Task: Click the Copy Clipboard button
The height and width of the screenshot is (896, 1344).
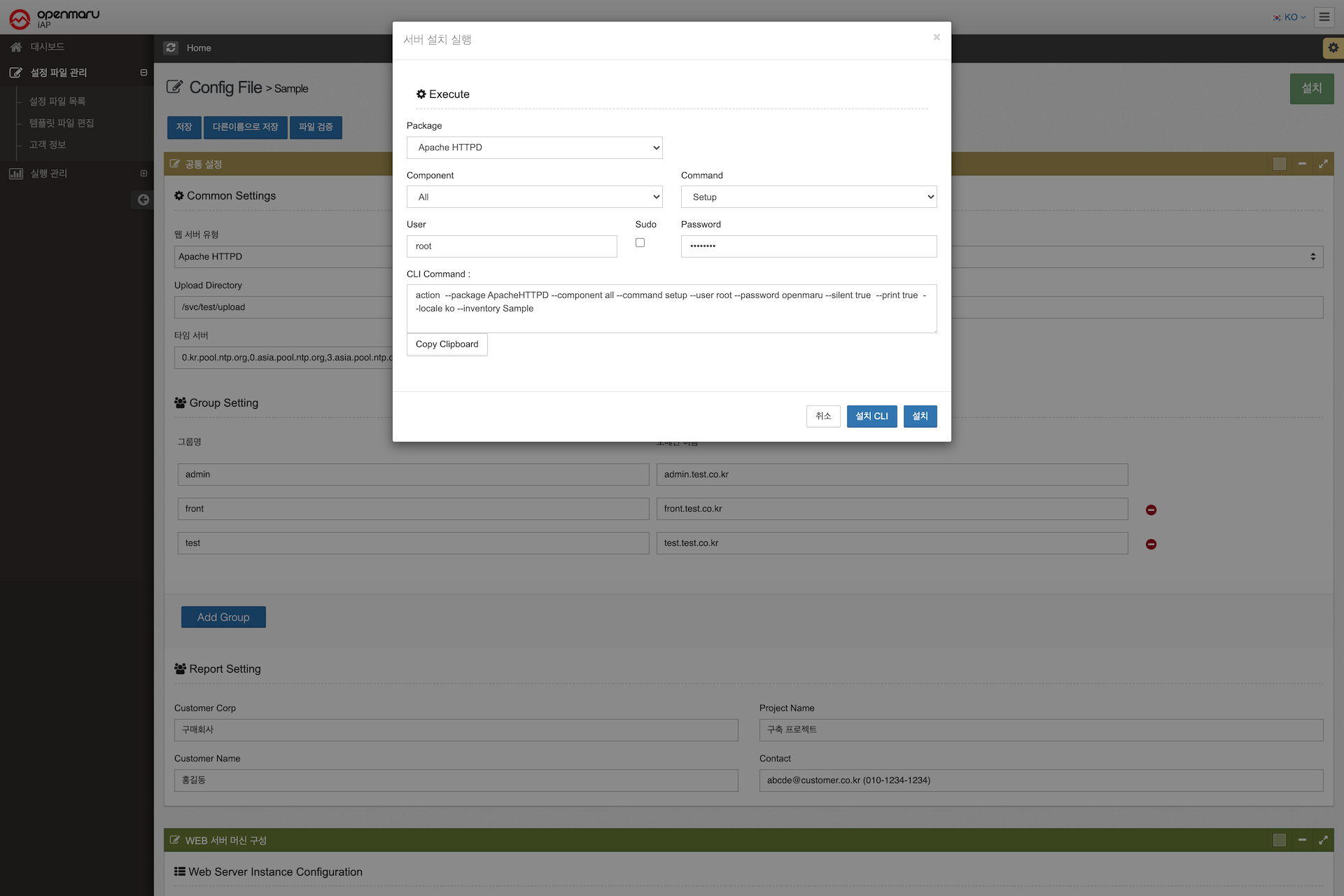Action: click(x=447, y=344)
